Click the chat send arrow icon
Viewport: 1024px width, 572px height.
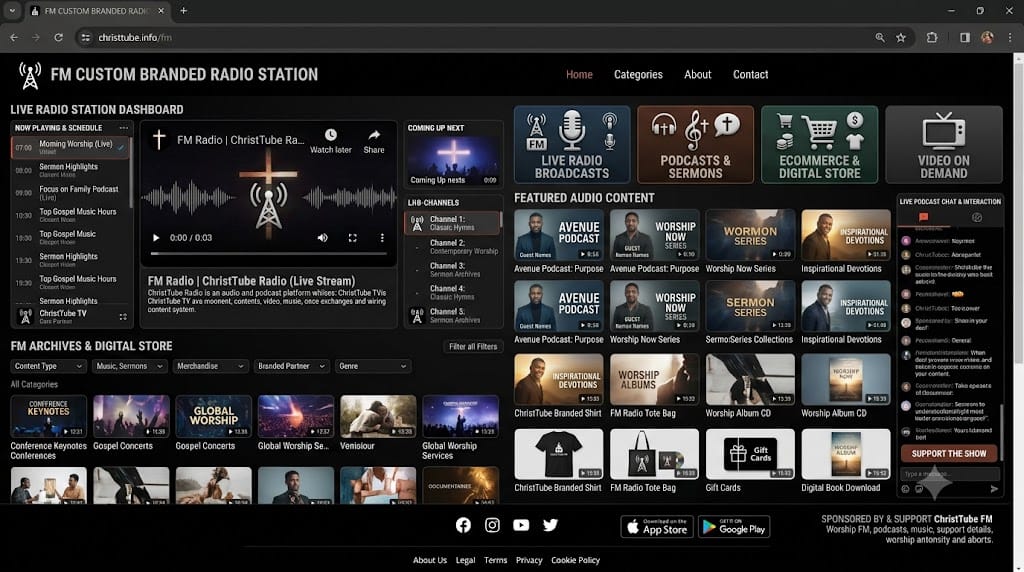(x=994, y=488)
